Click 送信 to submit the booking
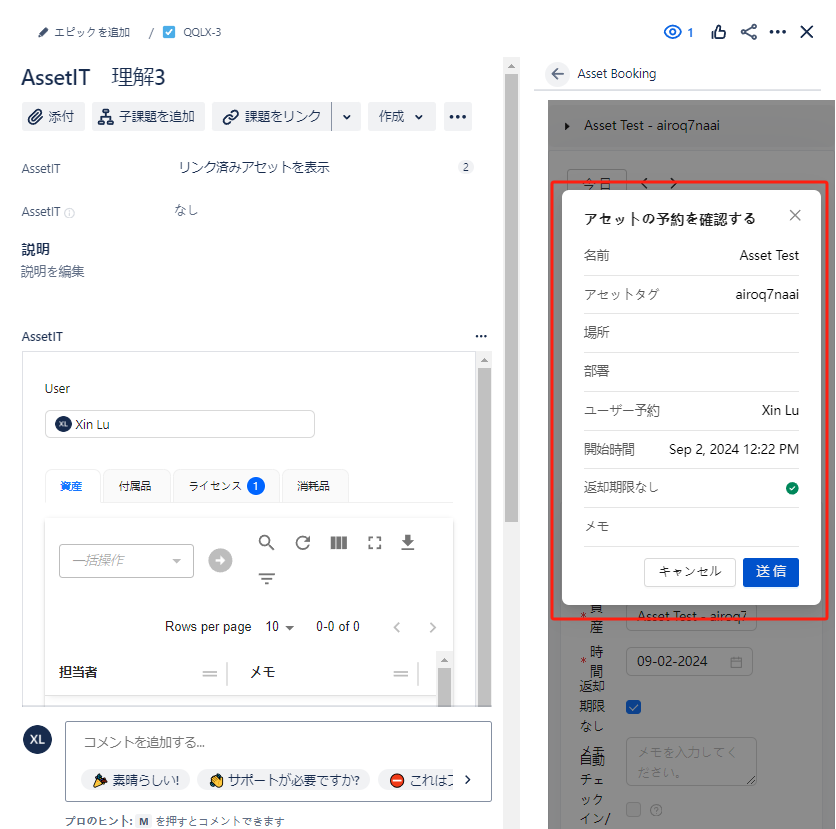Screen dimensions: 836x829 770,572
